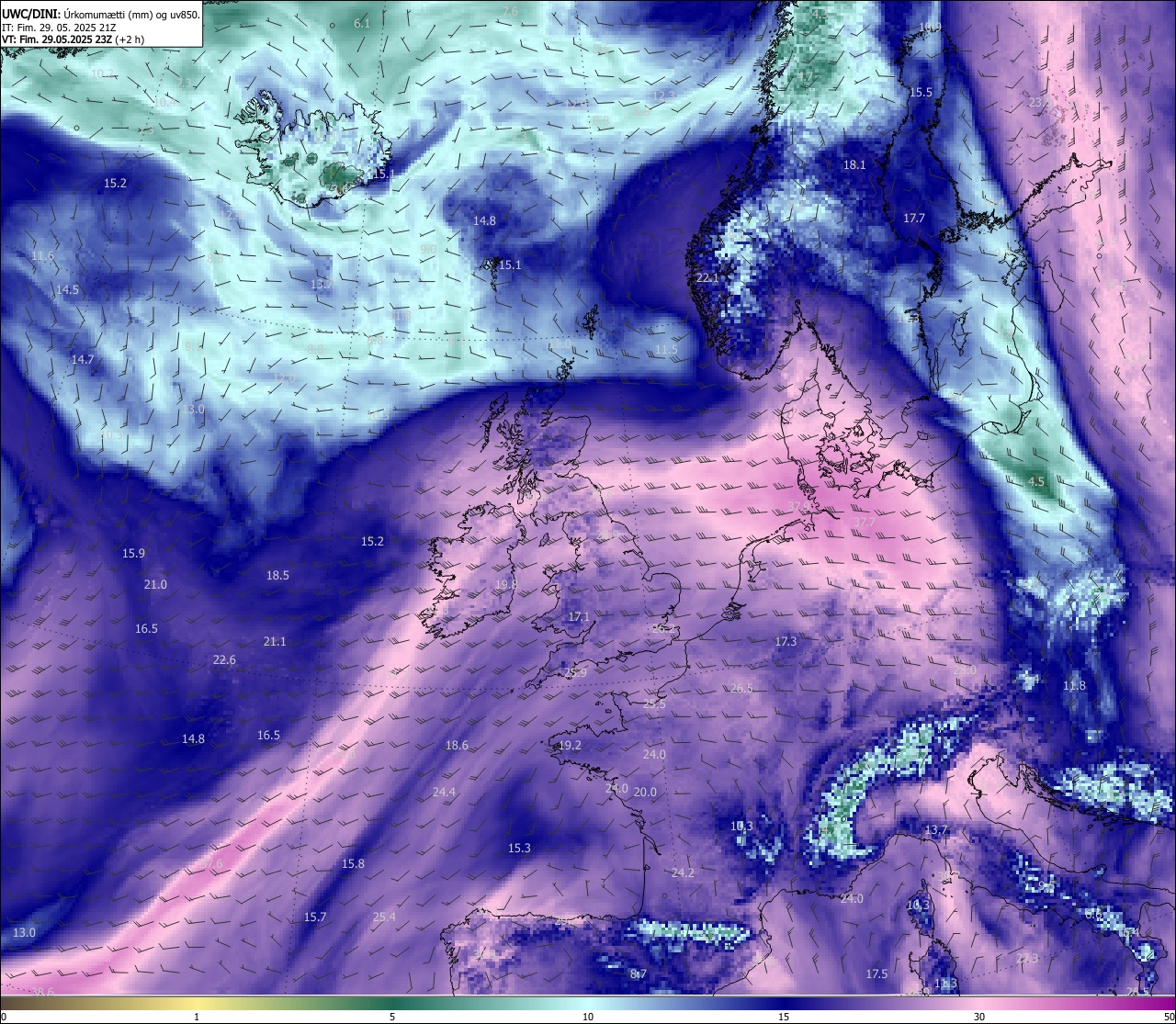Select the 18.6 value west of Brittany
Viewport: 1176px width, 1024px height.
point(457,745)
